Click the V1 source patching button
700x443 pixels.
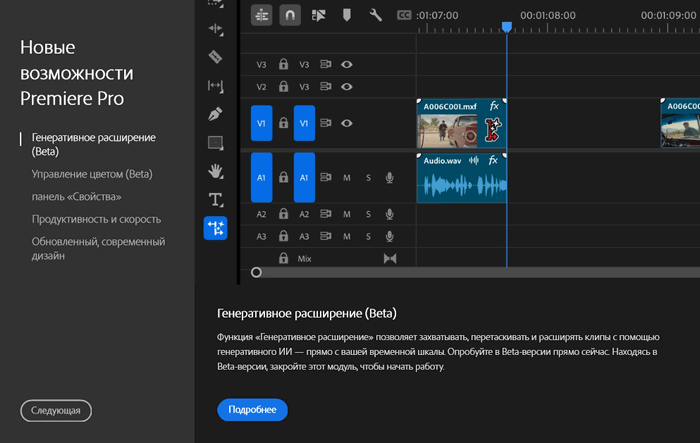(x=262, y=123)
